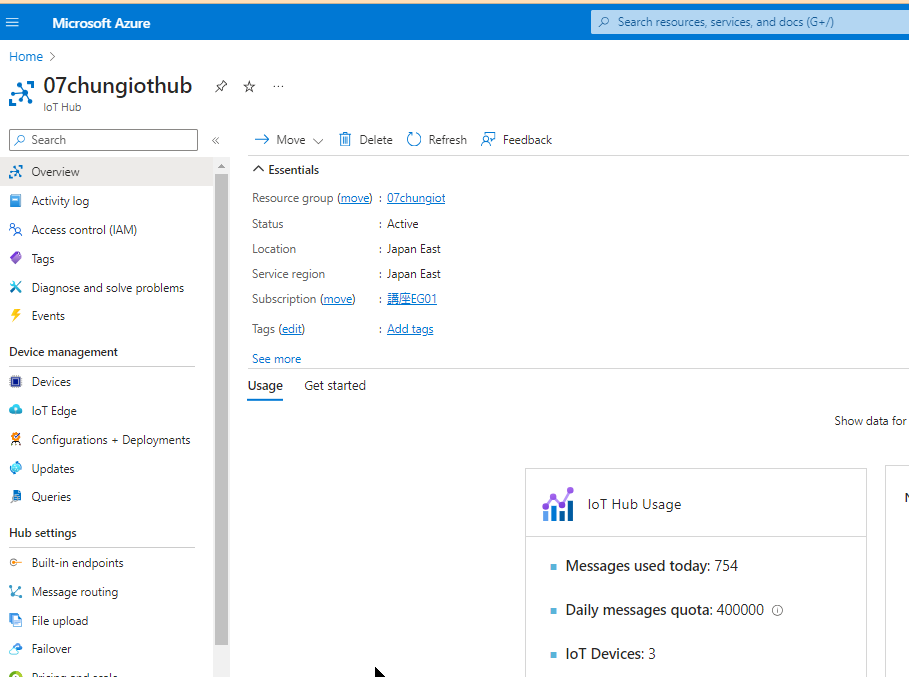This screenshot has width=909, height=677.
Task: Click the Tags icon in sidebar
Action: [x=16, y=258]
